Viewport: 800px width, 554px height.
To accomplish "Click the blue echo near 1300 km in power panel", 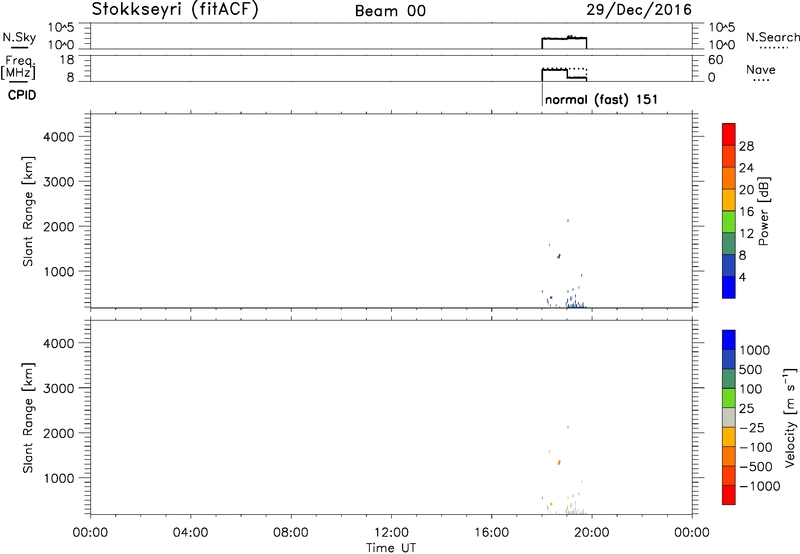I will tap(559, 256).
